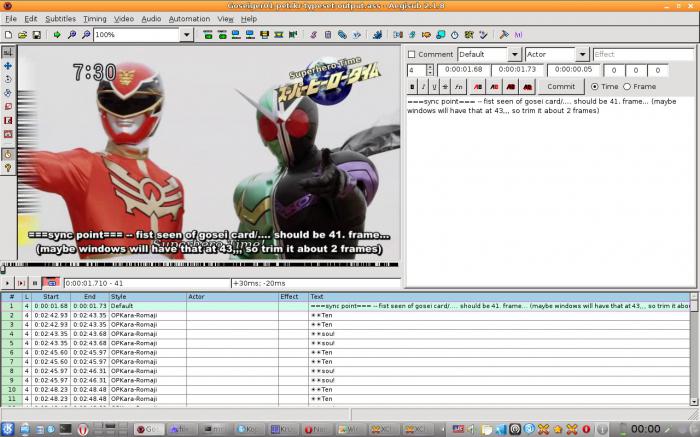Click the layer number spinner arrows
700x437 pixels.
pyautogui.click(x=430, y=70)
